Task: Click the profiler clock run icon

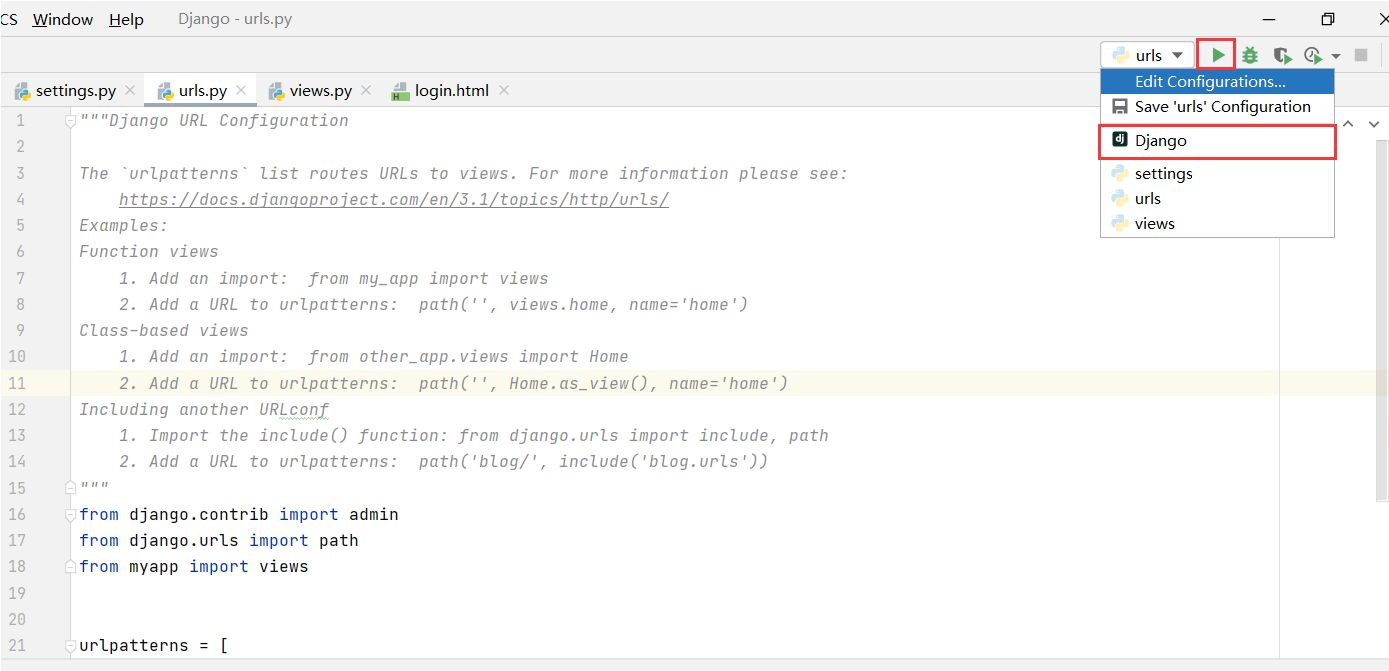Action: coord(1313,55)
